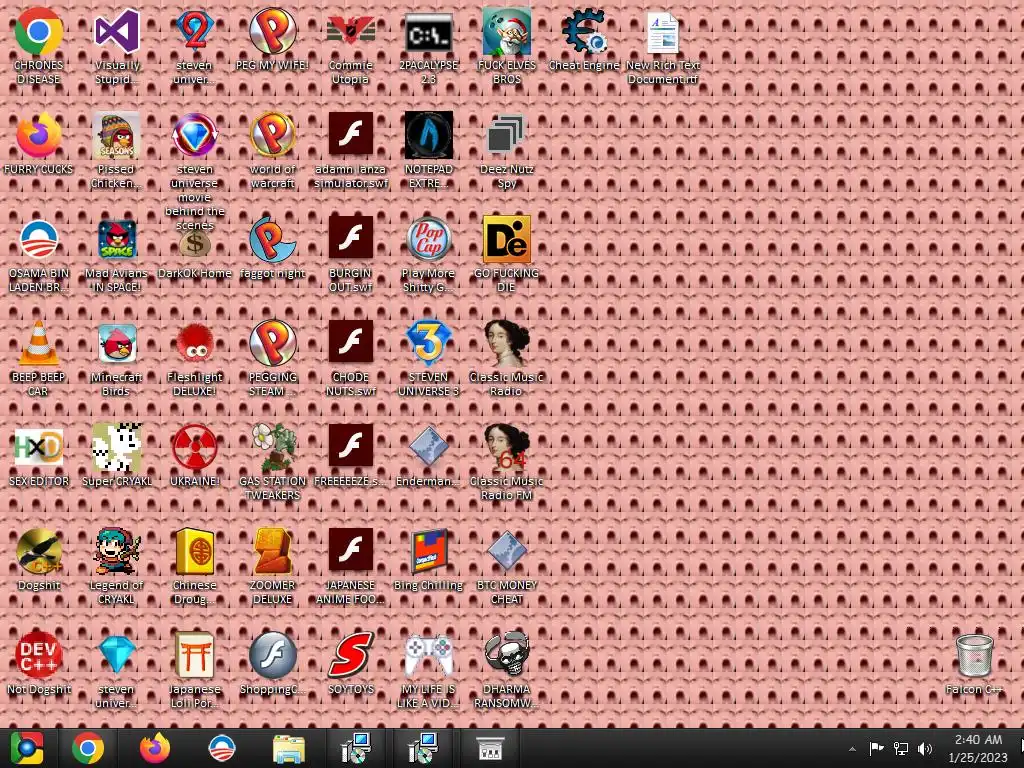The width and height of the screenshot is (1024, 768).
Task: Open the Bing Chilling icon
Action: tap(428, 559)
